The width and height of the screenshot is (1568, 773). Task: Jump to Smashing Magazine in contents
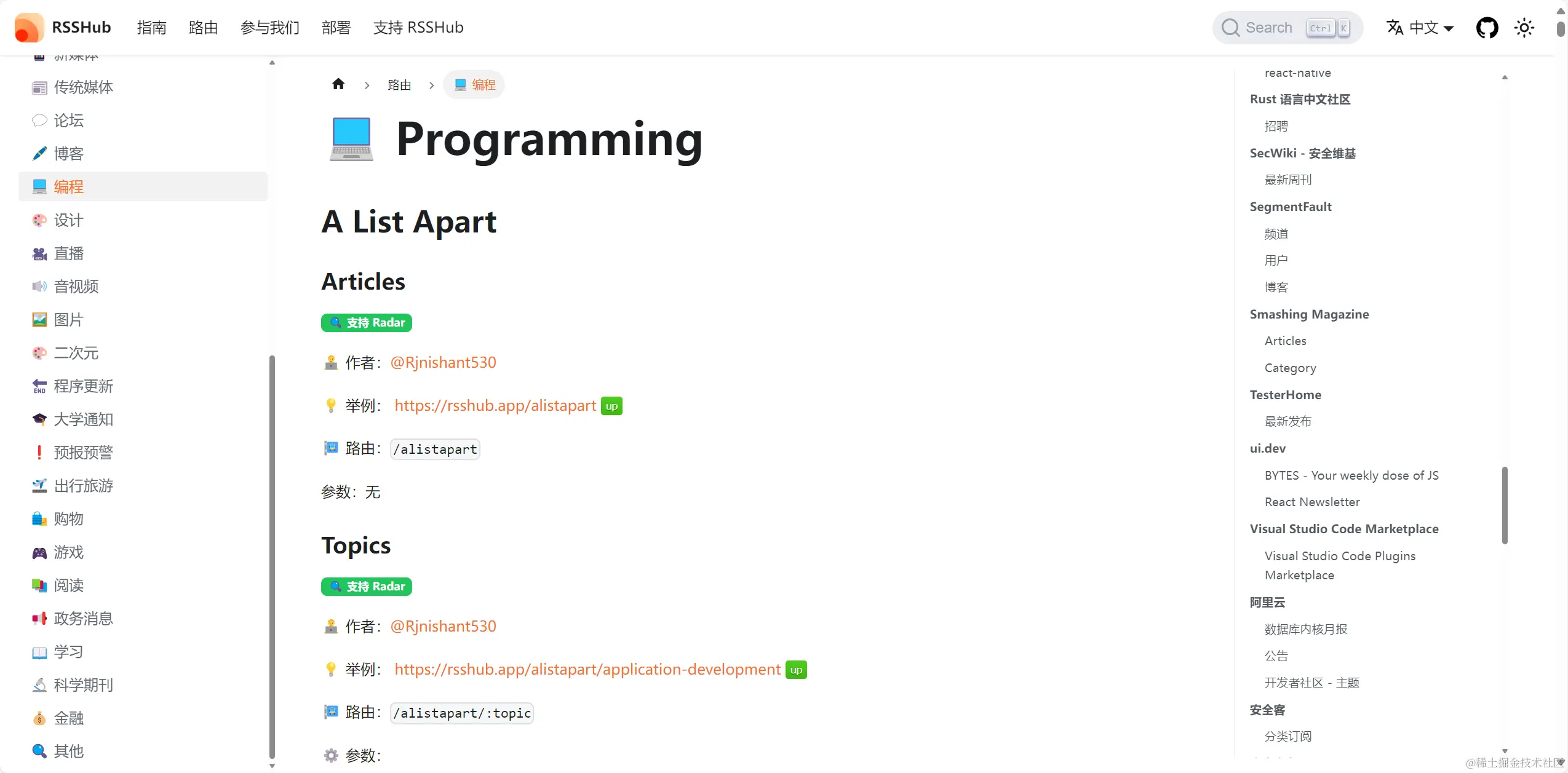click(1309, 314)
